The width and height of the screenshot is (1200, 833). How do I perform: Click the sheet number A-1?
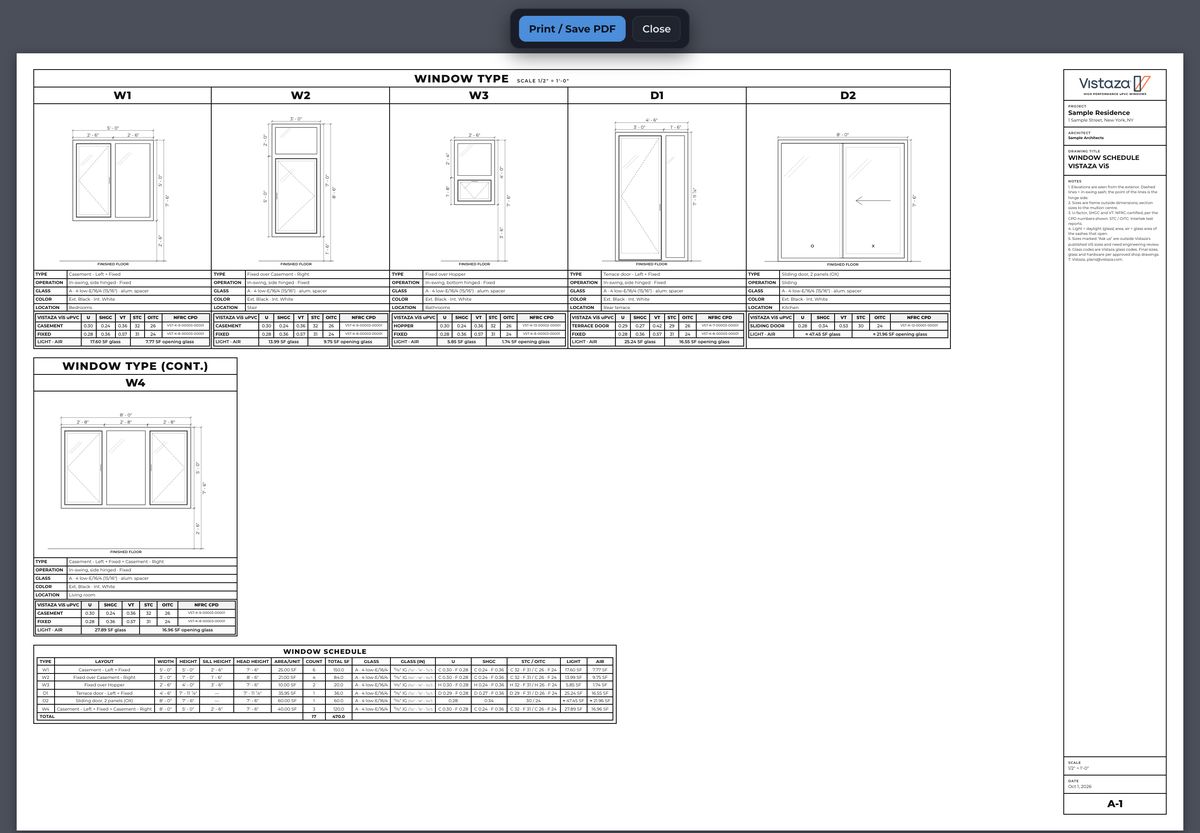(x=1115, y=804)
